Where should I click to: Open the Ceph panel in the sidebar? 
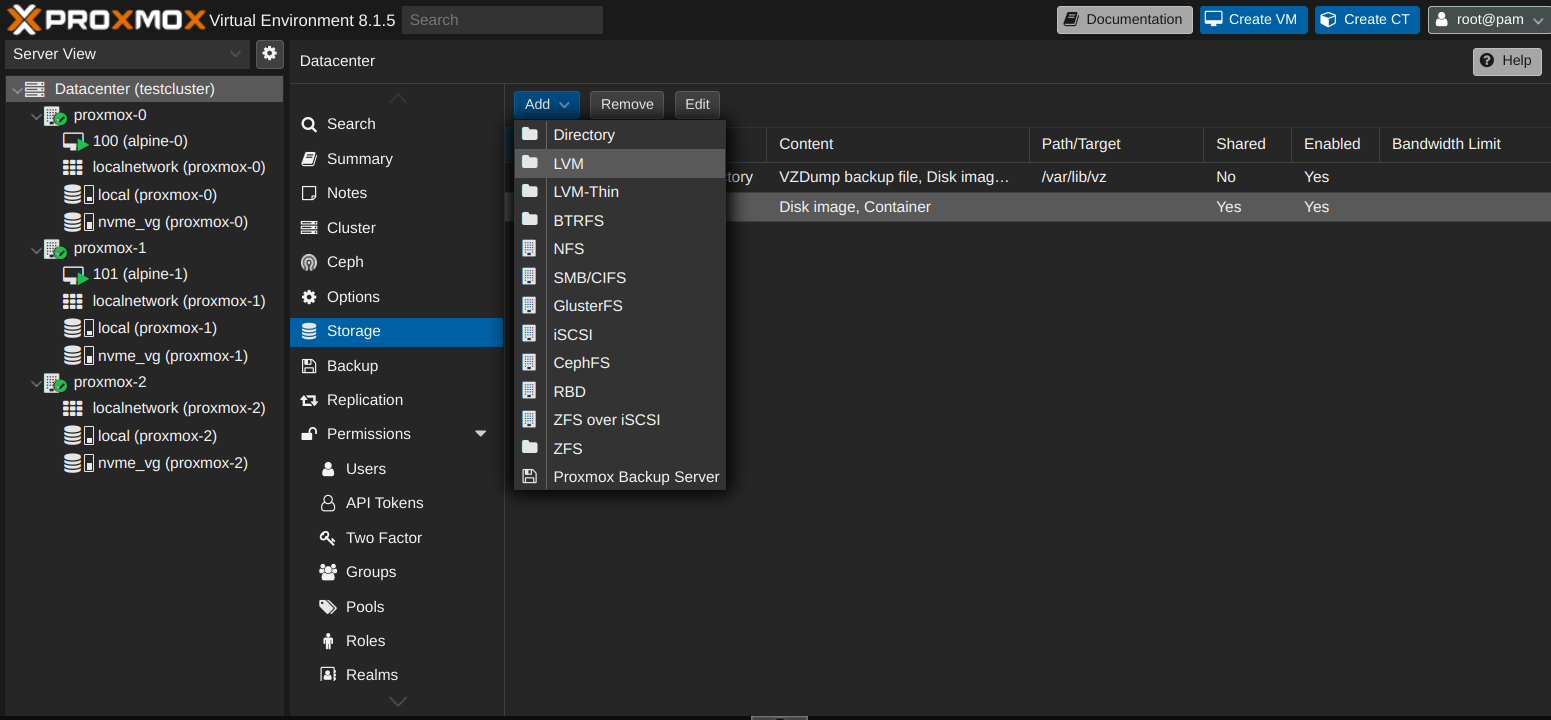tap(345, 262)
